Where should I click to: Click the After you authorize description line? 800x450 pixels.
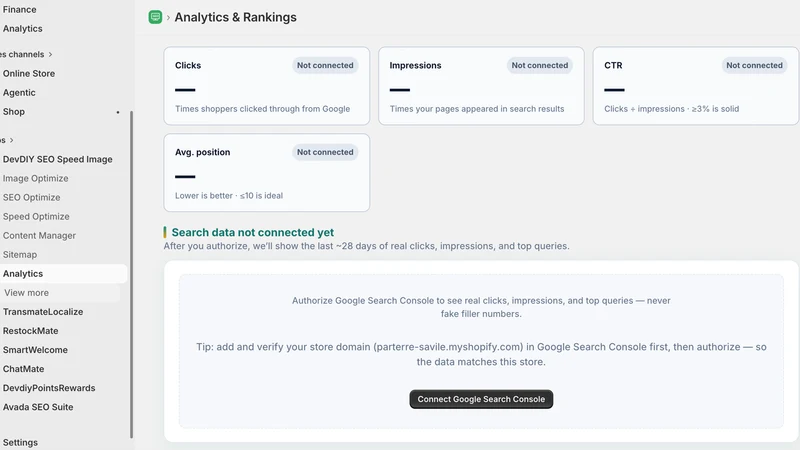(366, 246)
